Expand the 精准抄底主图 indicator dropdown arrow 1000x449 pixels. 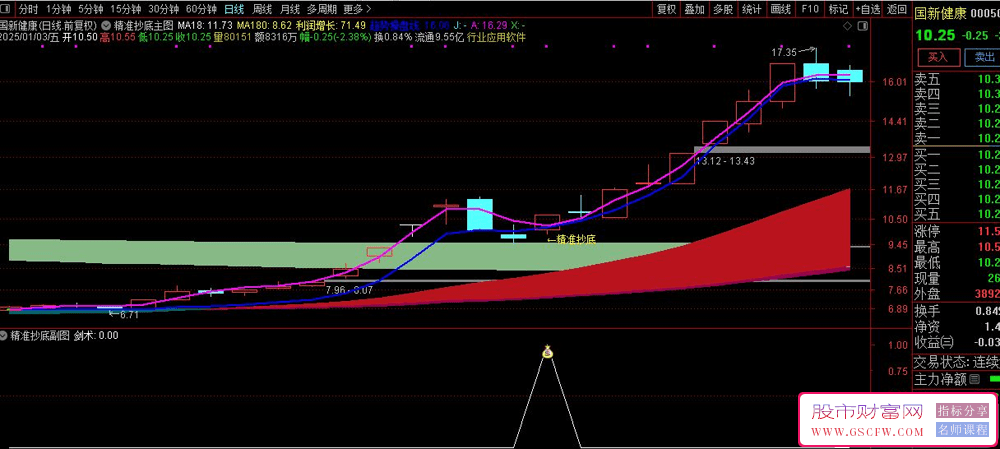tap(105, 26)
